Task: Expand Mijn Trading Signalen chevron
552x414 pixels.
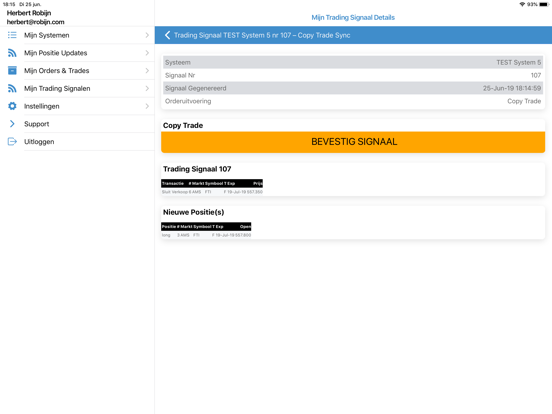Action: (x=147, y=88)
